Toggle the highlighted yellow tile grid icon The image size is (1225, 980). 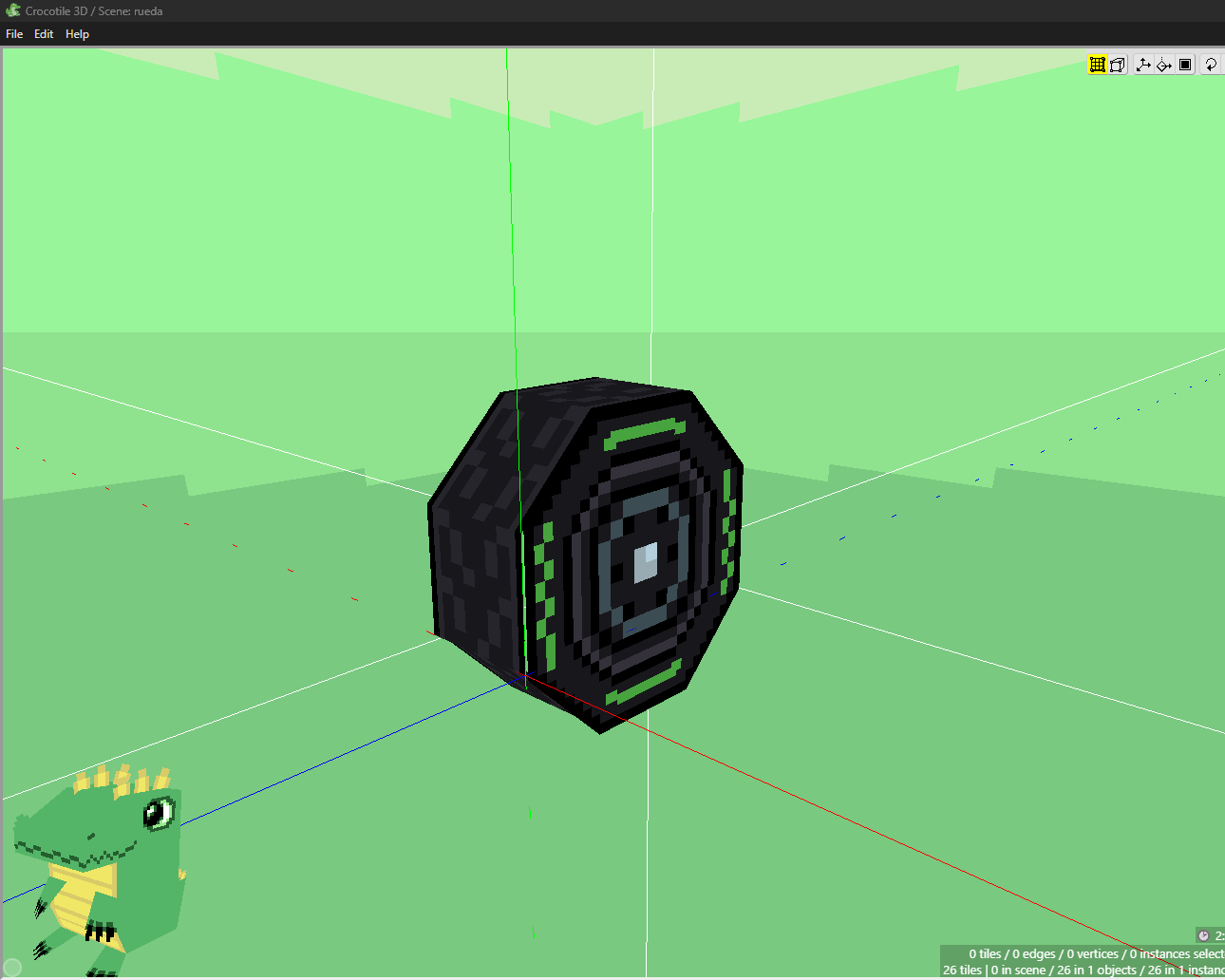[x=1097, y=65]
